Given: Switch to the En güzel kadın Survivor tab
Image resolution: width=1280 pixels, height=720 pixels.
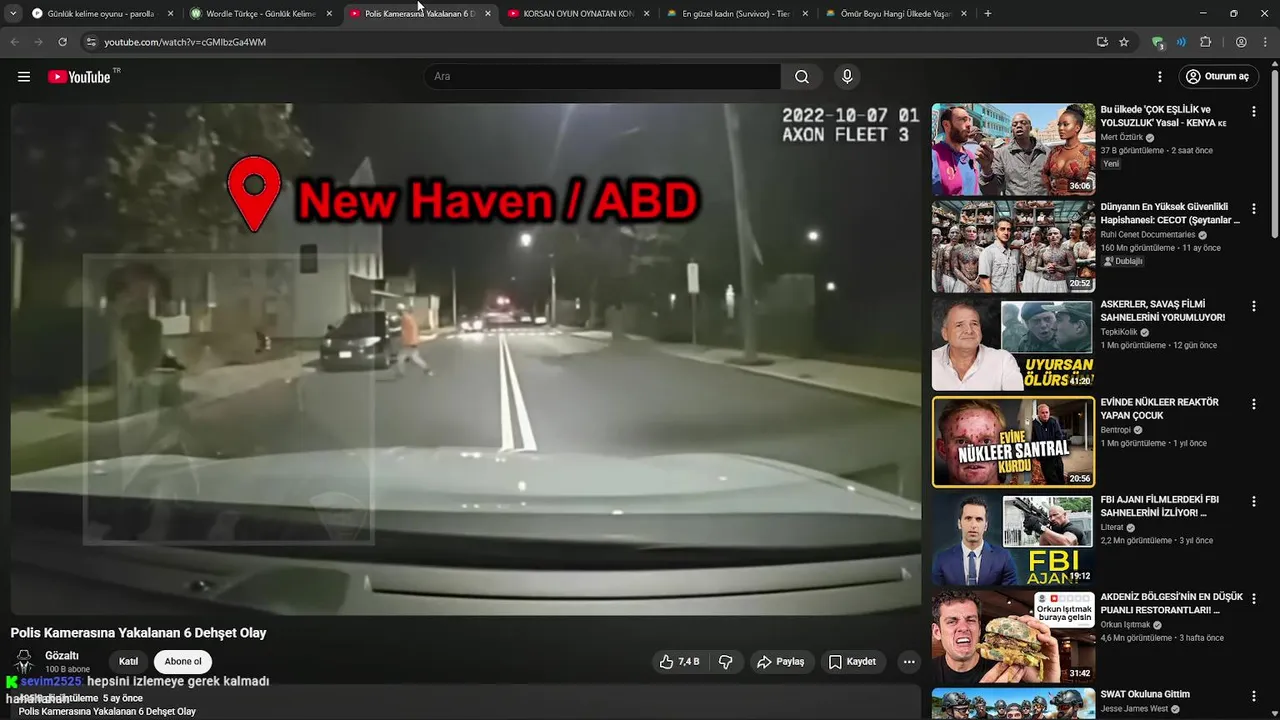Looking at the screenshot, I should coord(736,14).
